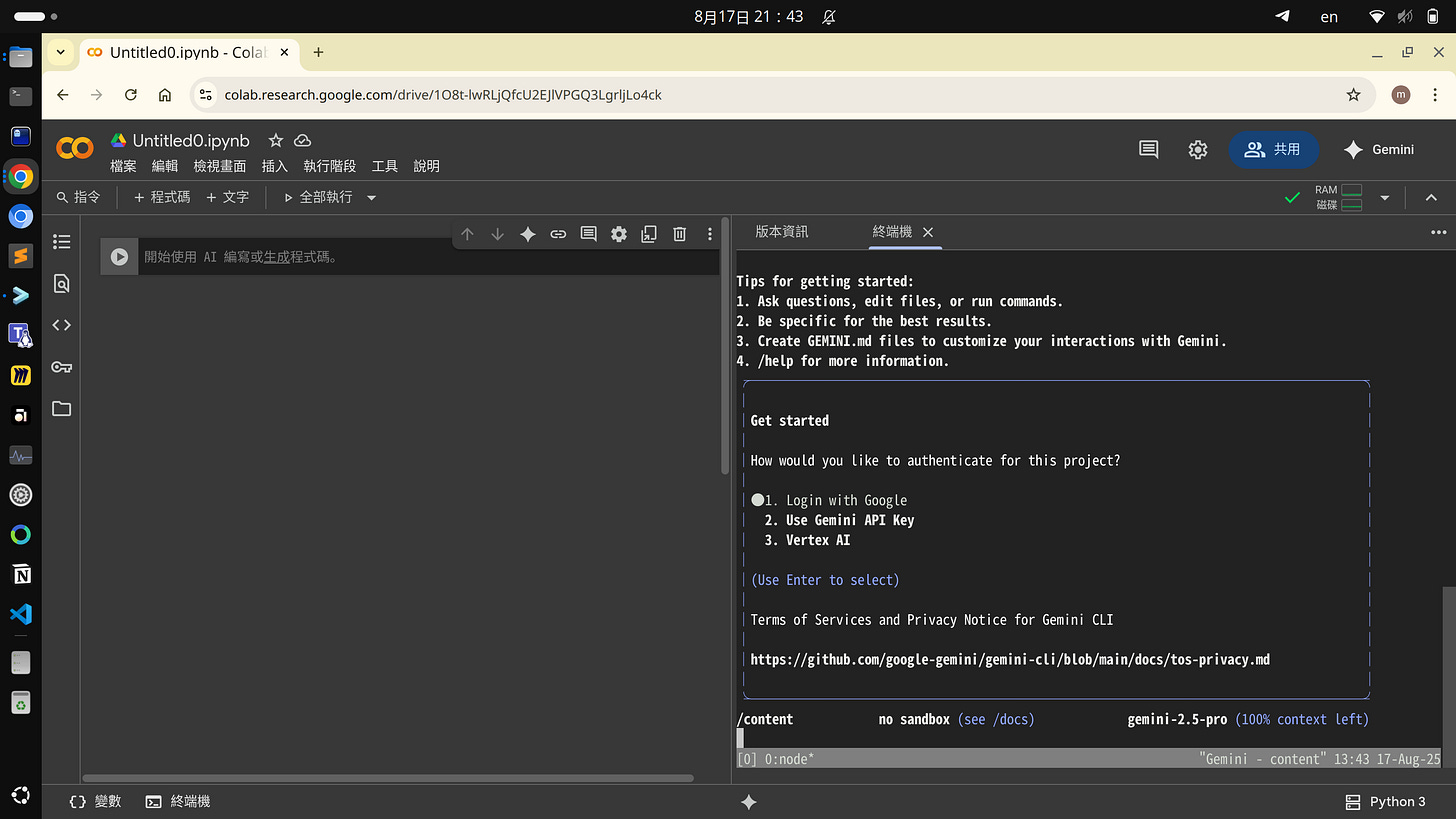The height and width of the screenshot is (819, 1456).
Task: Open the 檢視畫面 menu
Action: click(x=220, y=166)
